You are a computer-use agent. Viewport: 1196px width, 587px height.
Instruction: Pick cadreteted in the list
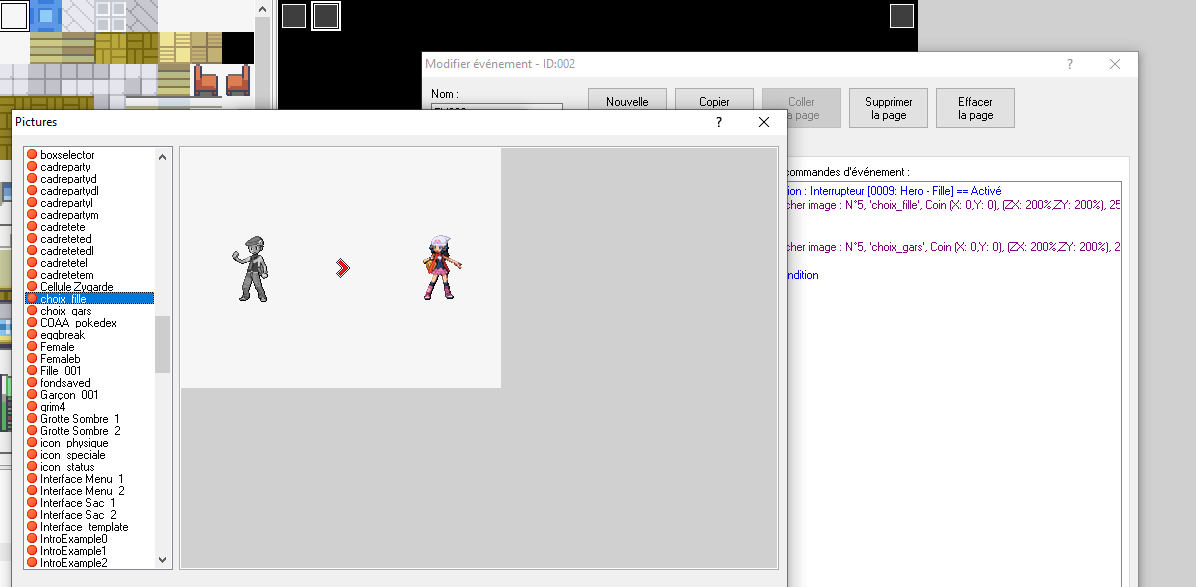pyautogui.click(x=66, y=239)
